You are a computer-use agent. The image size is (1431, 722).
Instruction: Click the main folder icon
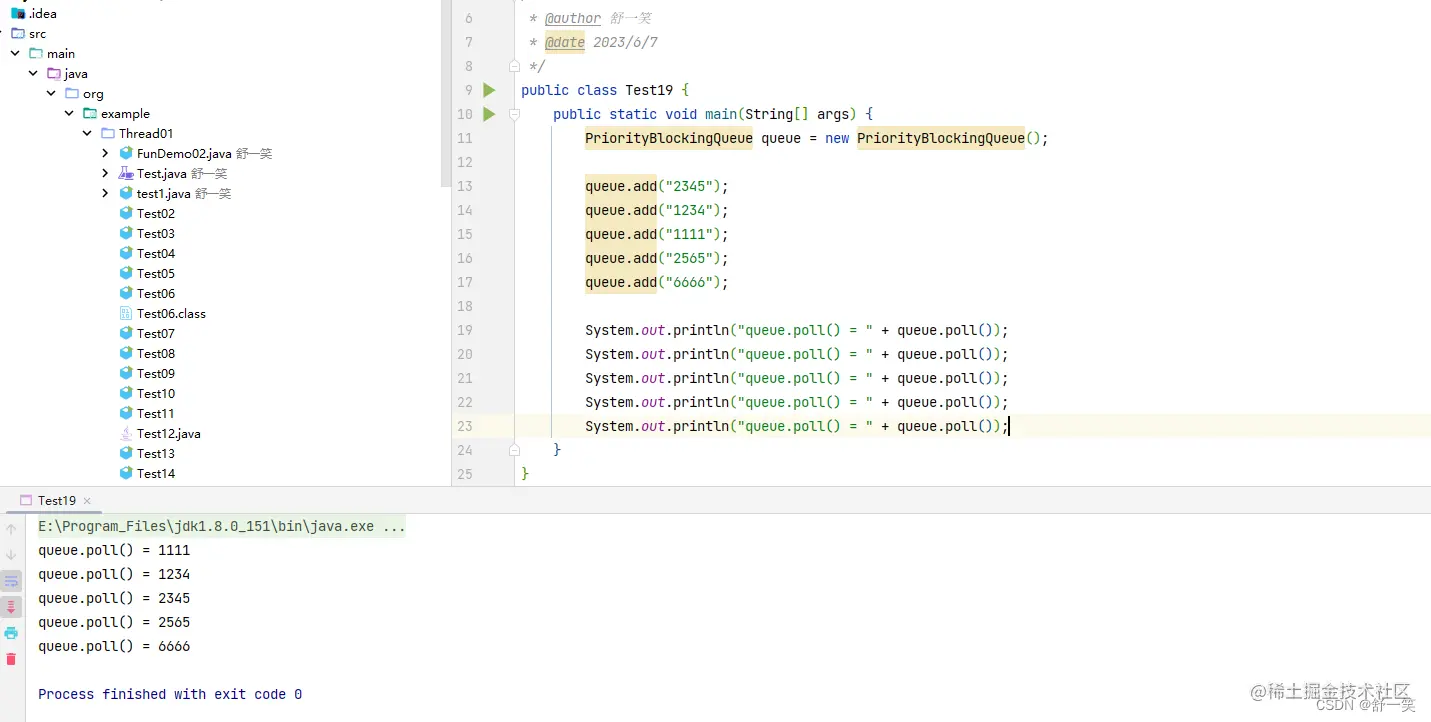[x=36, y=53]
